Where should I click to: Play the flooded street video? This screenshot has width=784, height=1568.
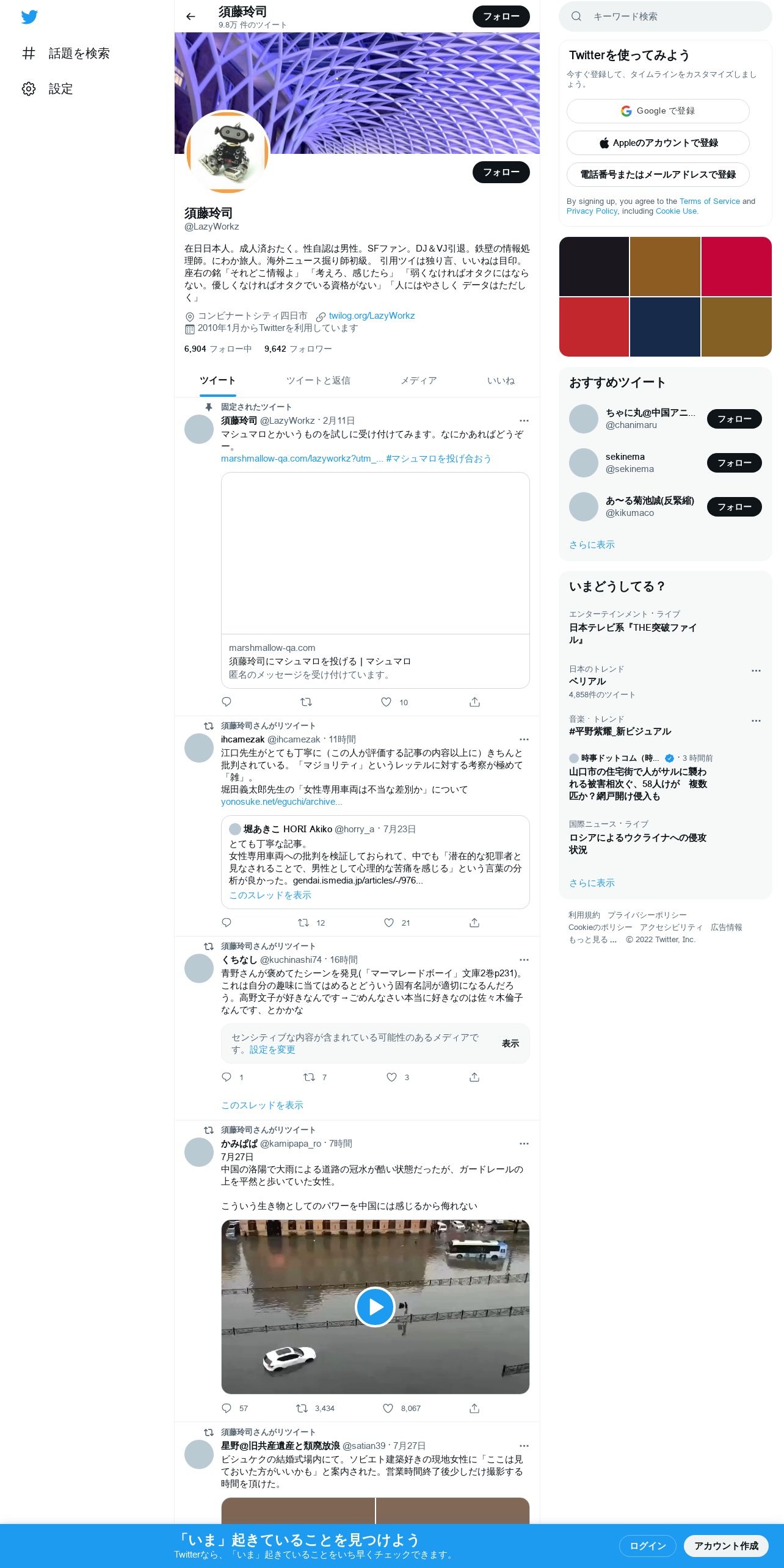pos(375,1307)
